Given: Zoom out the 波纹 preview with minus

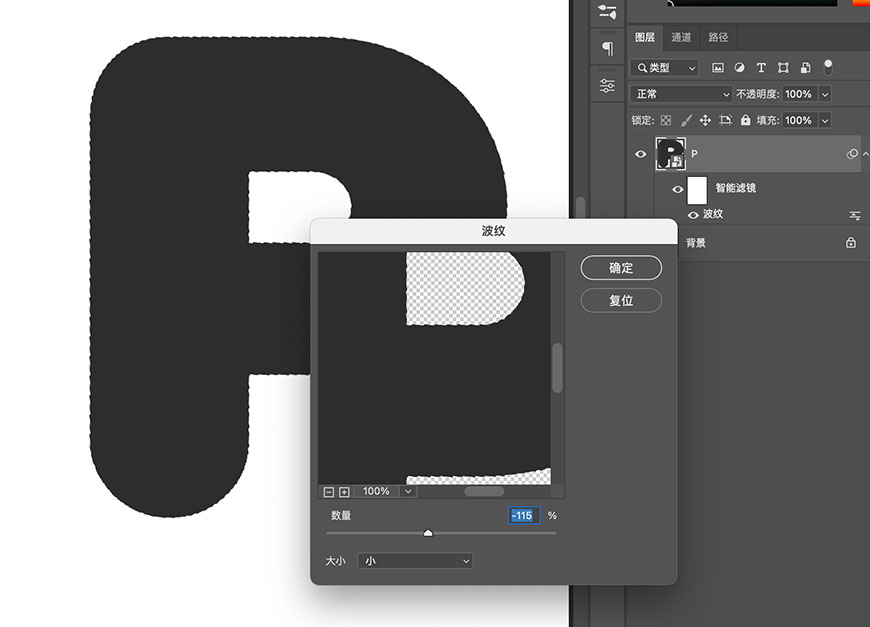Looking at the screenshot, I should point(328,492).
